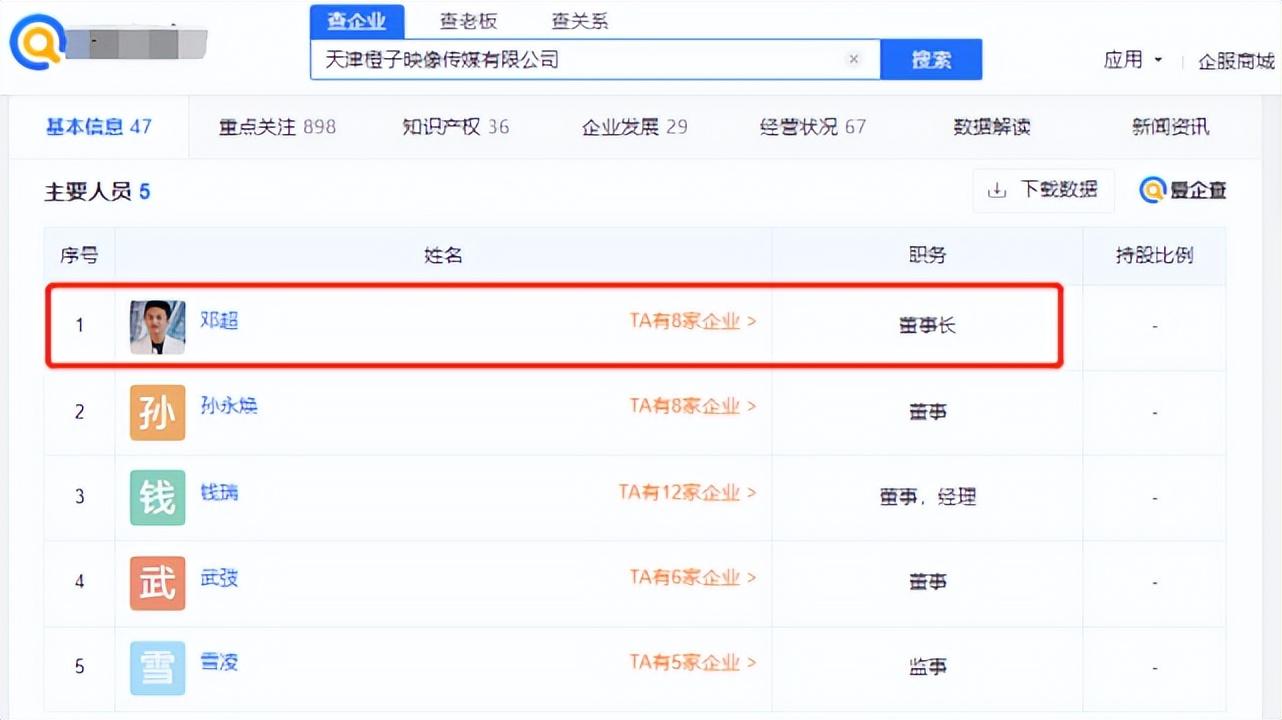The width and height of the screenshot is (1282, 720).
Task: Expand 邓超's TA有8家企业 list
Action: click(692, 321)
